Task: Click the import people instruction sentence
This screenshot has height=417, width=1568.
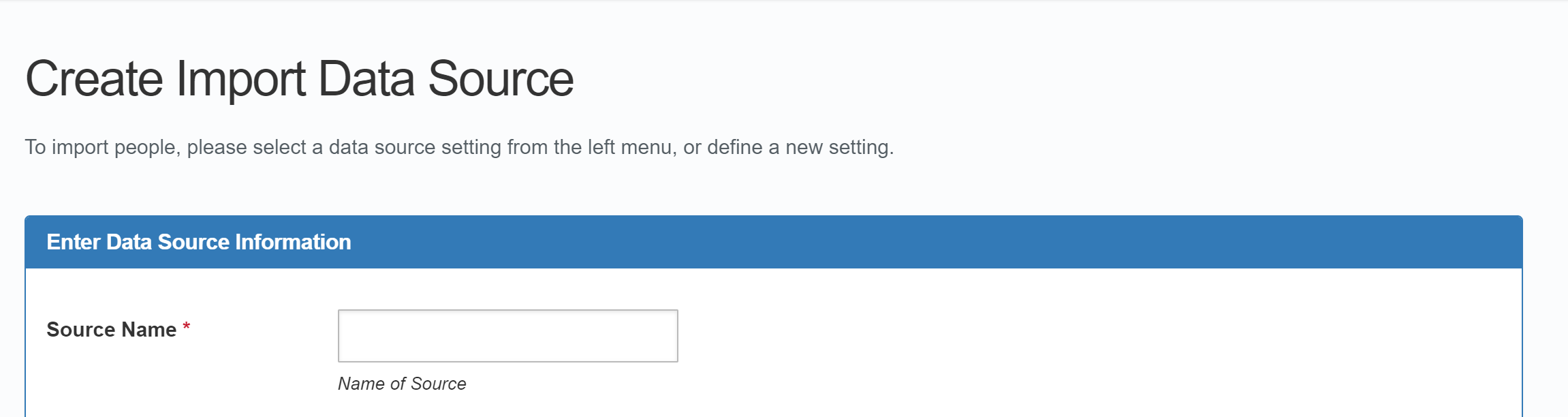Action: tap(459, 147)
